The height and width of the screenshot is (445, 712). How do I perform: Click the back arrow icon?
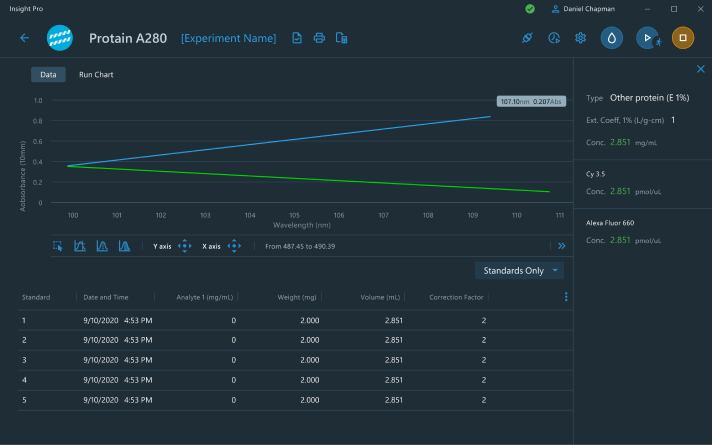pos(25,38)
